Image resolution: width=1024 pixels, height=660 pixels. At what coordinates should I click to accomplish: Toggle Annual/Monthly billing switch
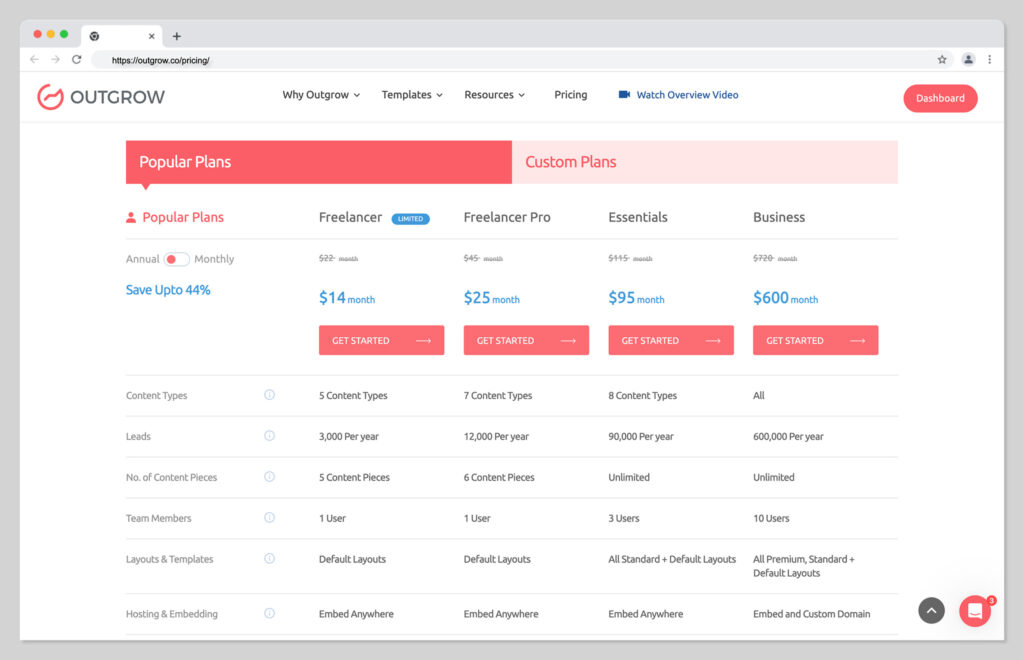point(177,259)
